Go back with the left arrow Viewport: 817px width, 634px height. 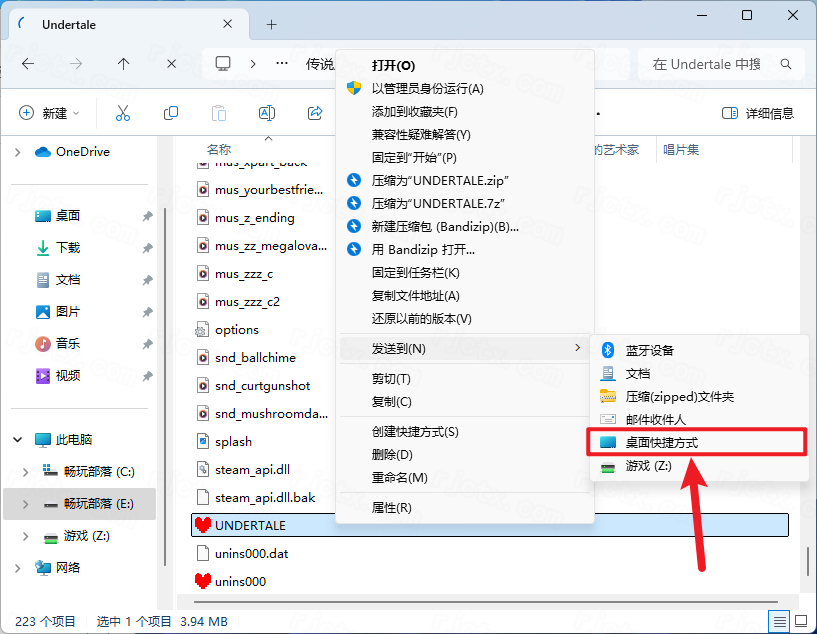tap(28, 64)
